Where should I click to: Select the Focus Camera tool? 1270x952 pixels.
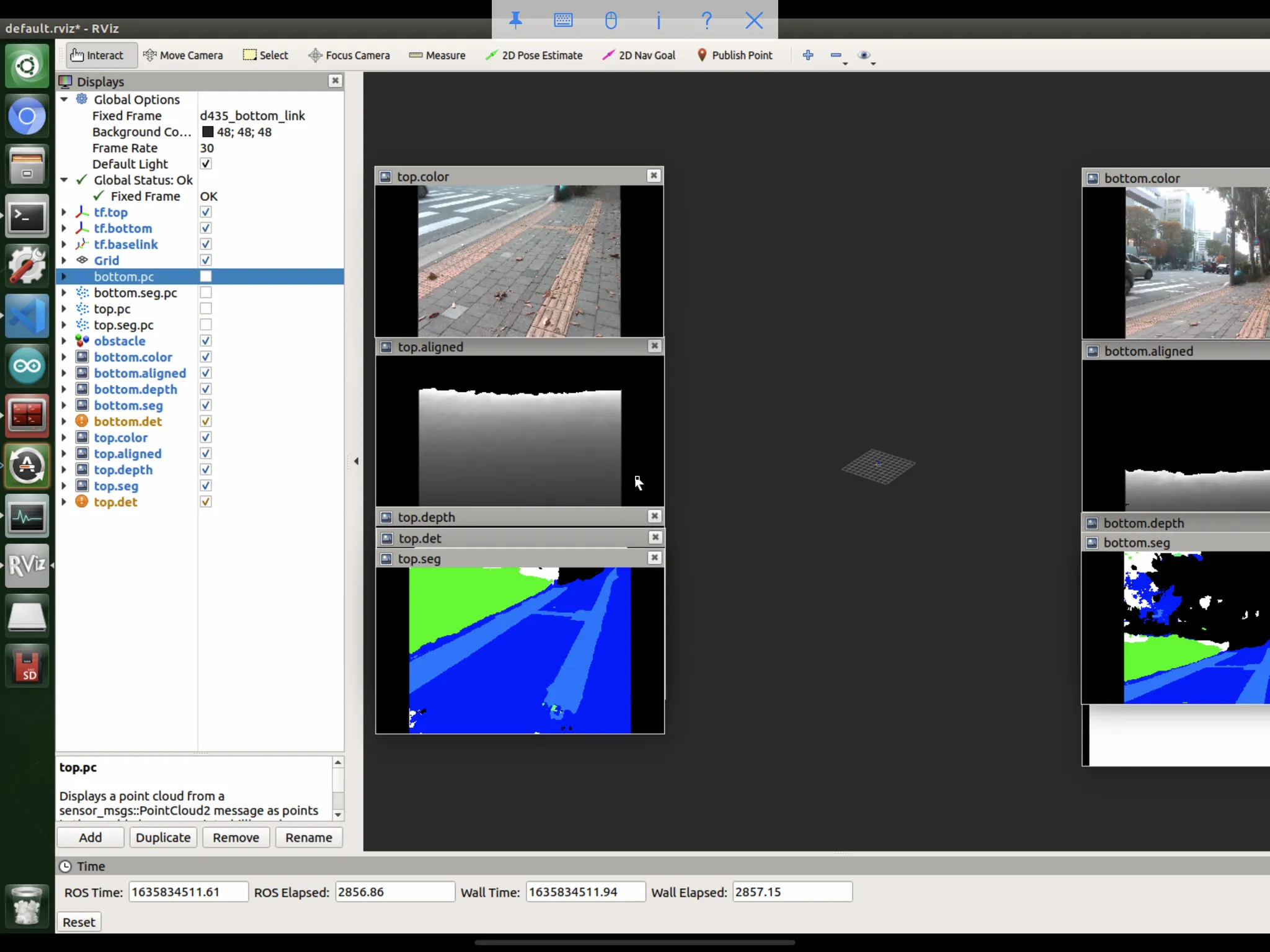[x=349, y=55]
